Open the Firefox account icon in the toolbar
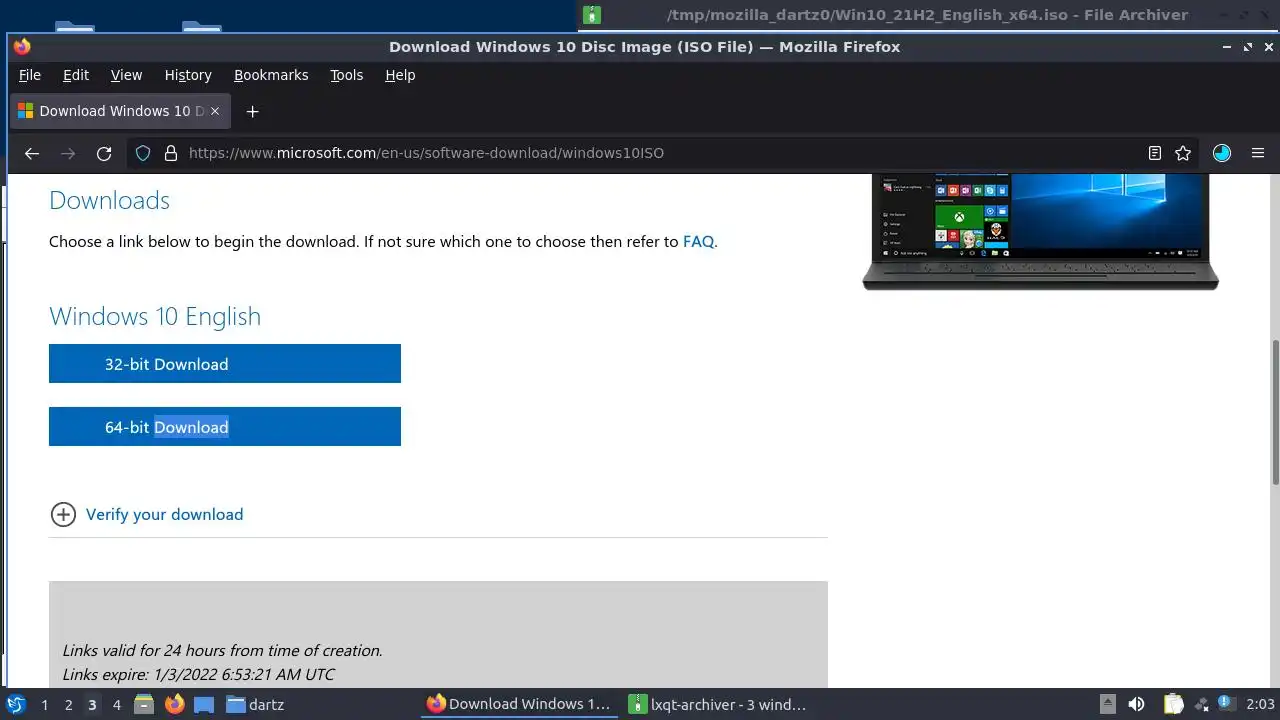 click(x=1222, y=153)
